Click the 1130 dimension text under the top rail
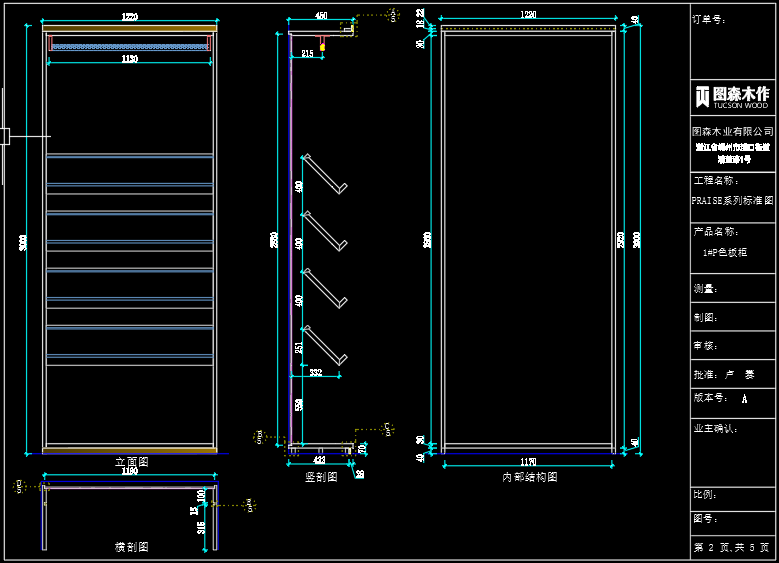The height and width of the screenshot is (563, 779). [130, 60]
